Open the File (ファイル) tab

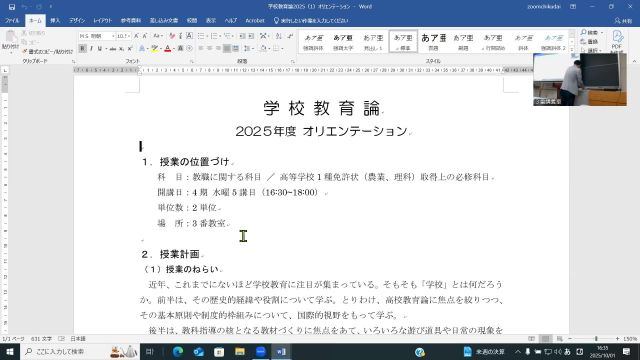[x=12, y=20]
